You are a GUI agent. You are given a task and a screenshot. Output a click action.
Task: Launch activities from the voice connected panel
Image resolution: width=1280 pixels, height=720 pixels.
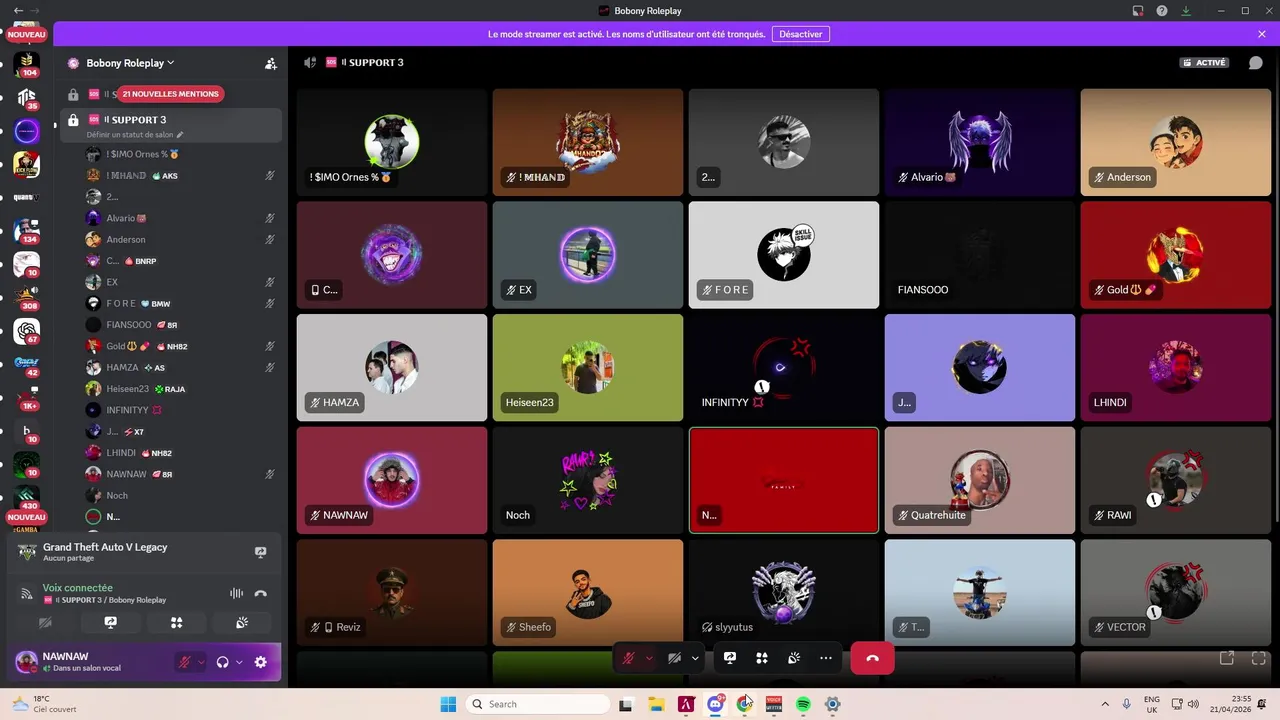tap(176, 622)
